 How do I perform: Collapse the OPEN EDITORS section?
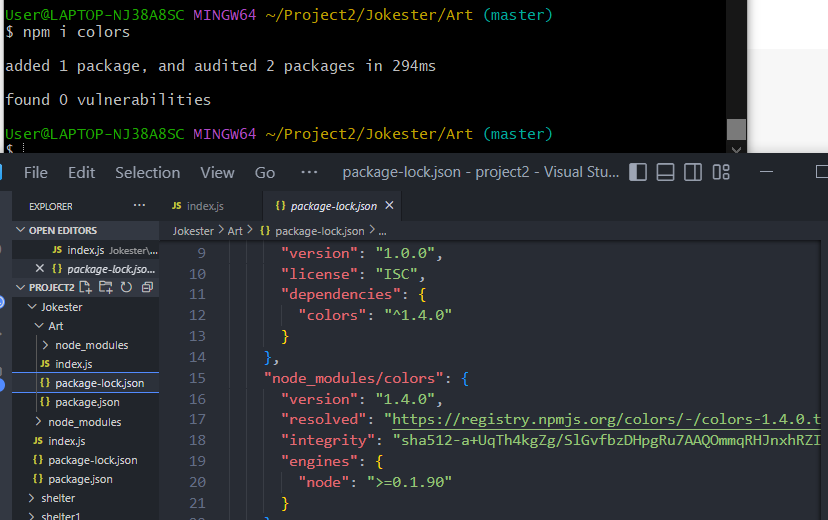[86, 230]
